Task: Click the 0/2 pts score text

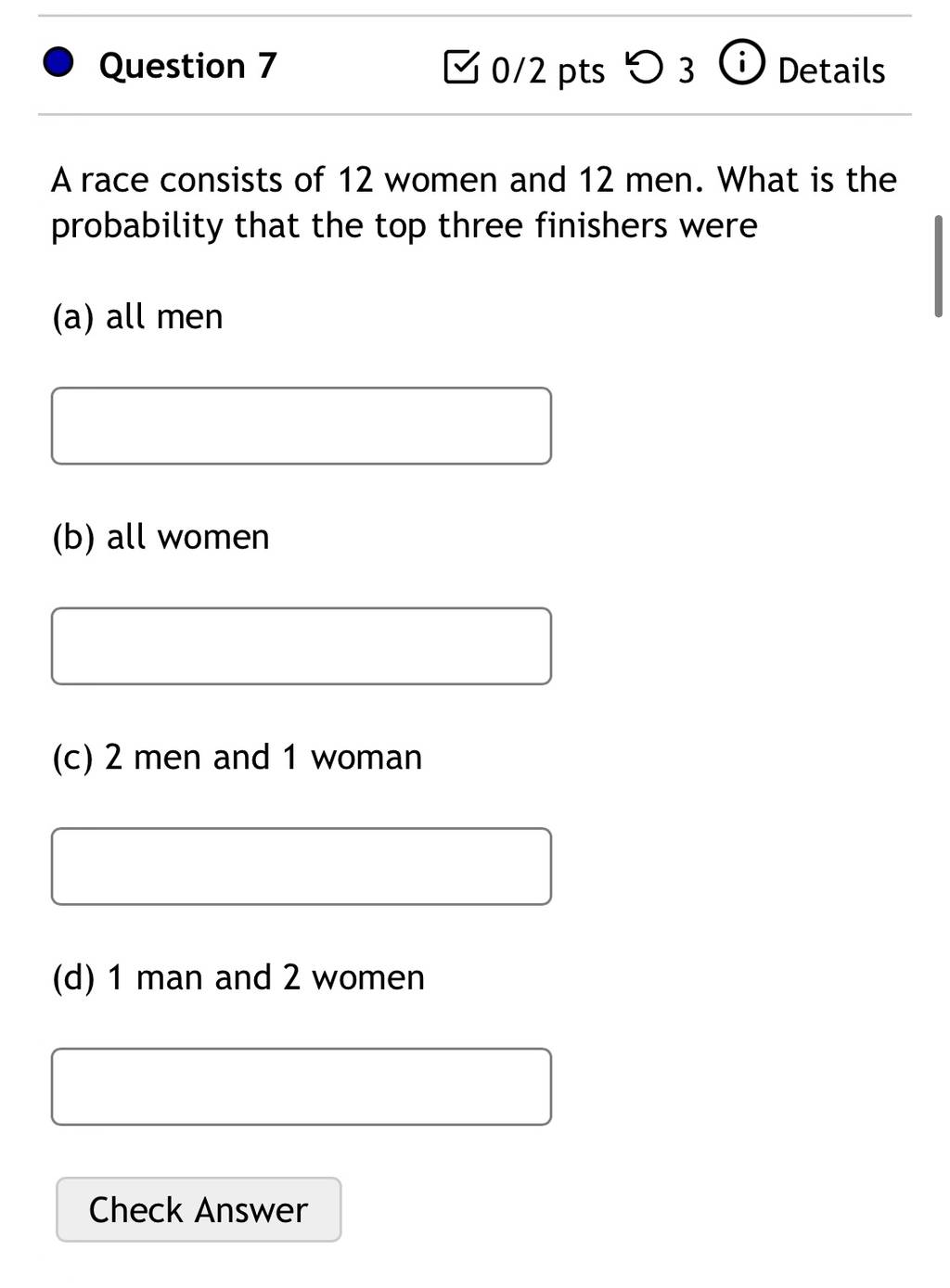Action: 548,70
